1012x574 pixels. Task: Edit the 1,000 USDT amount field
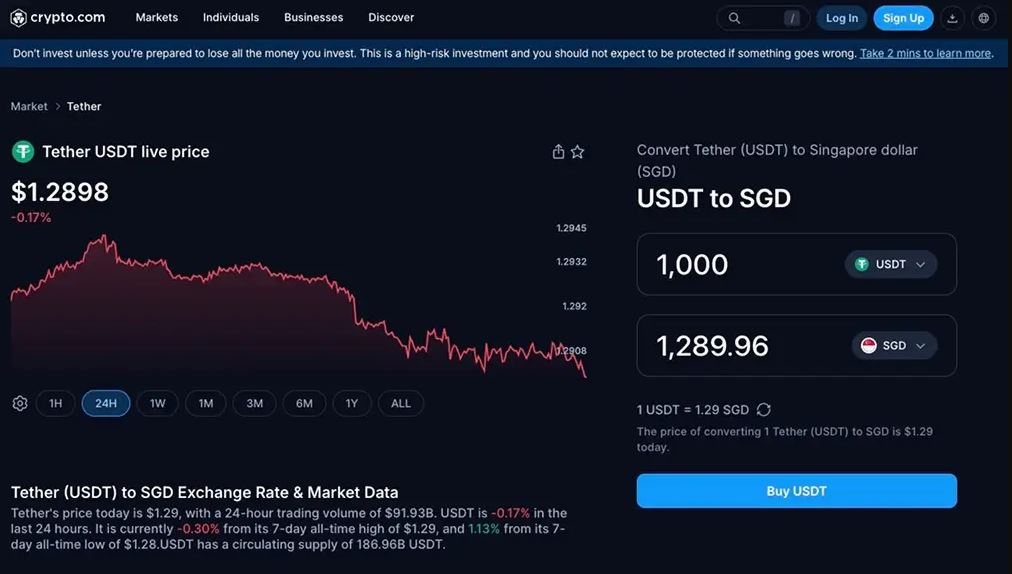pyautogui.click(x=796, y=264)
